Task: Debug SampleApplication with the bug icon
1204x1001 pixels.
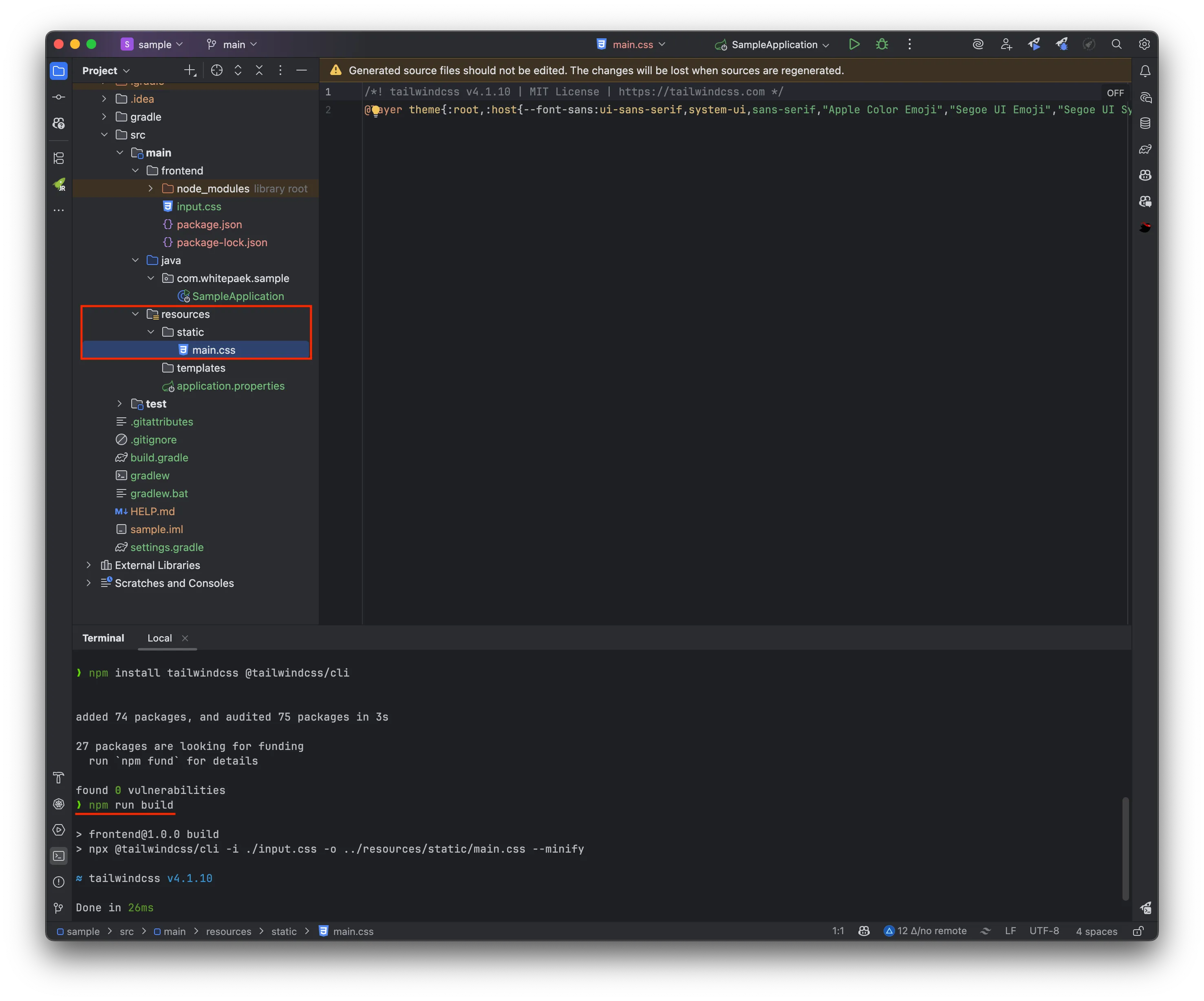Action: coord(882,44)
